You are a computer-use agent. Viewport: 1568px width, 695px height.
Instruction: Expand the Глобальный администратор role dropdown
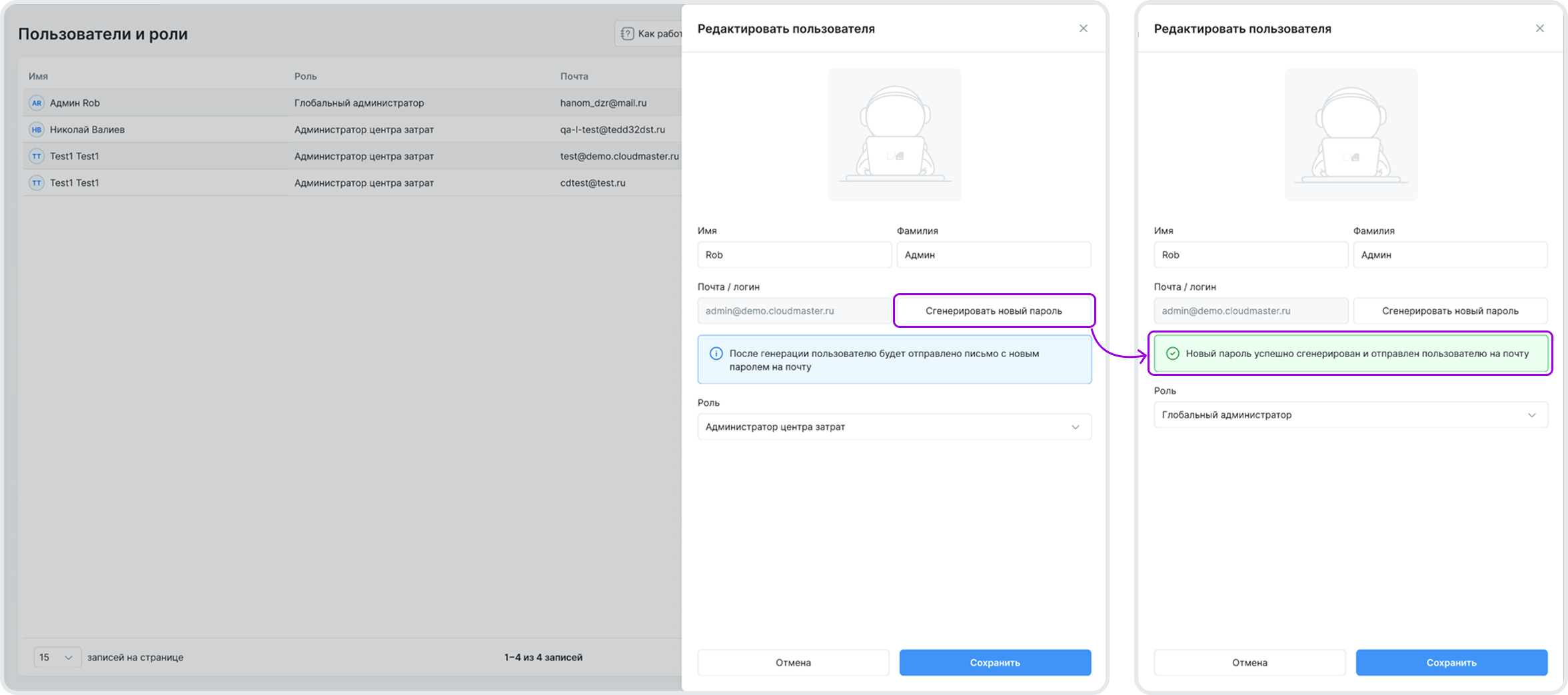(x=1350, y=415)
